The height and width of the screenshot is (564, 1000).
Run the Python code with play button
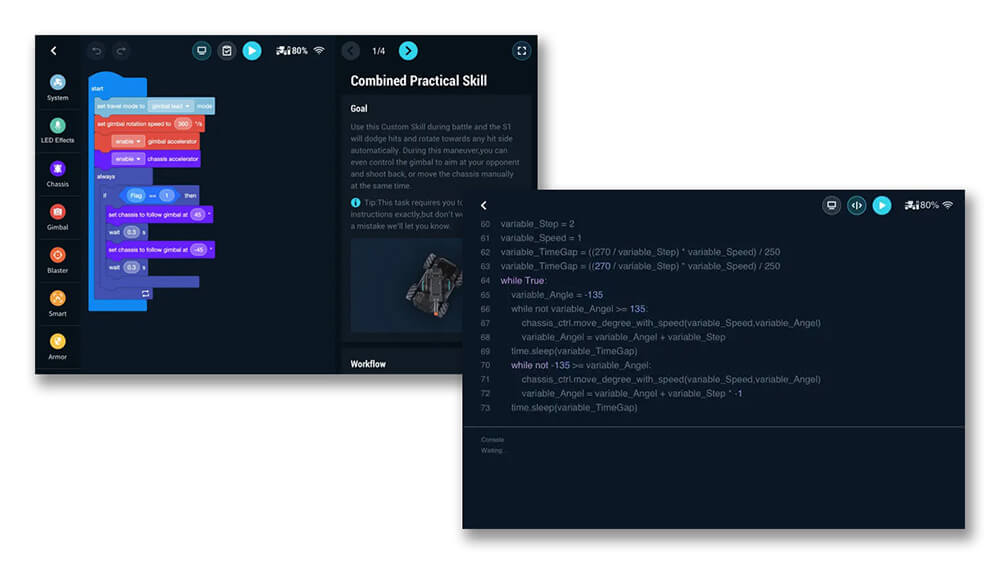(882, 205)
